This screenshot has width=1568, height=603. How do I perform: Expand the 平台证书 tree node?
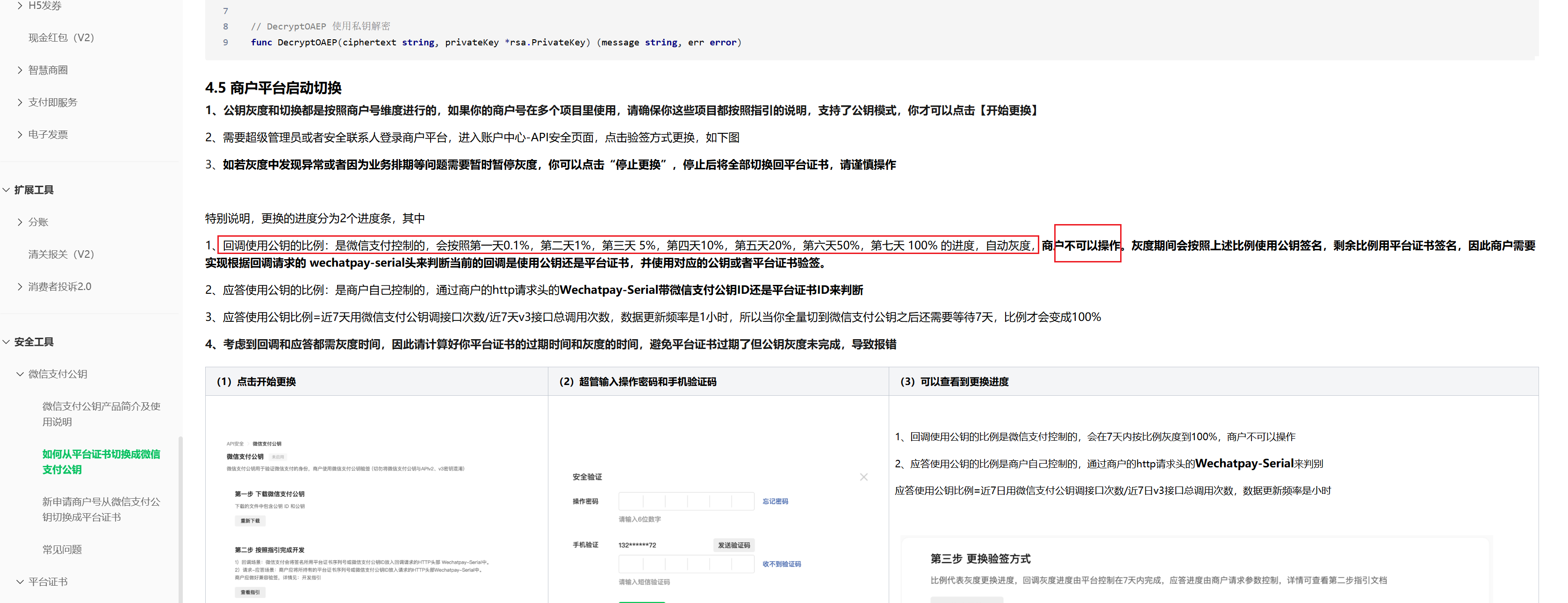[x=20, y=582]
